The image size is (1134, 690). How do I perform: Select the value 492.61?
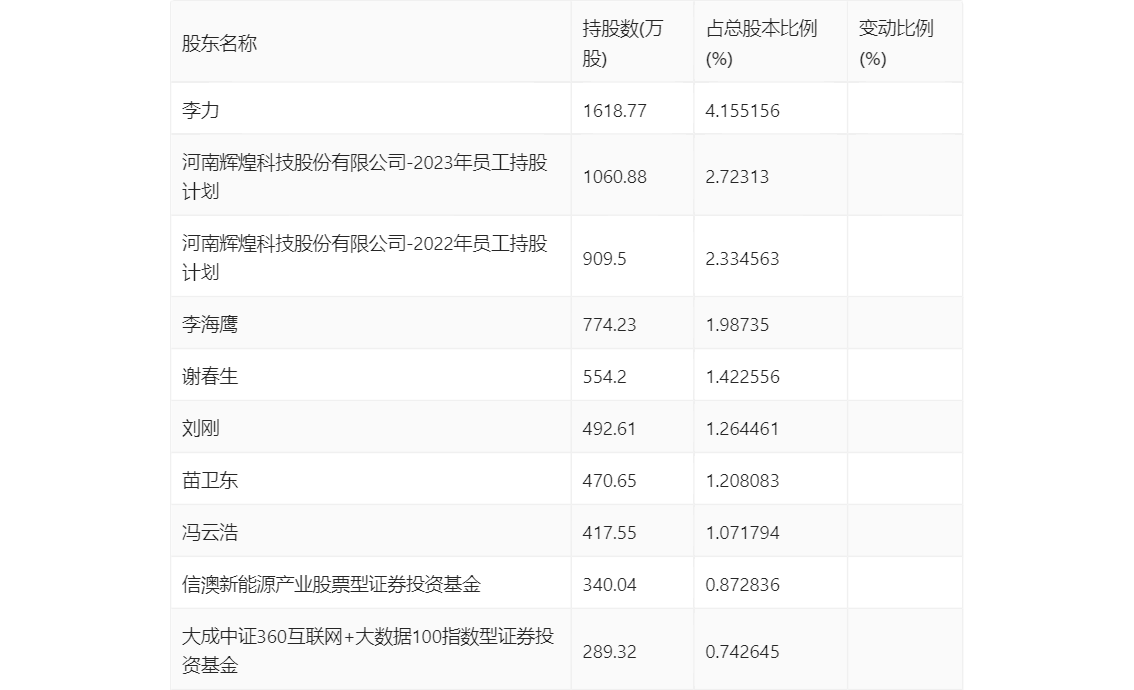click(609, 429)
